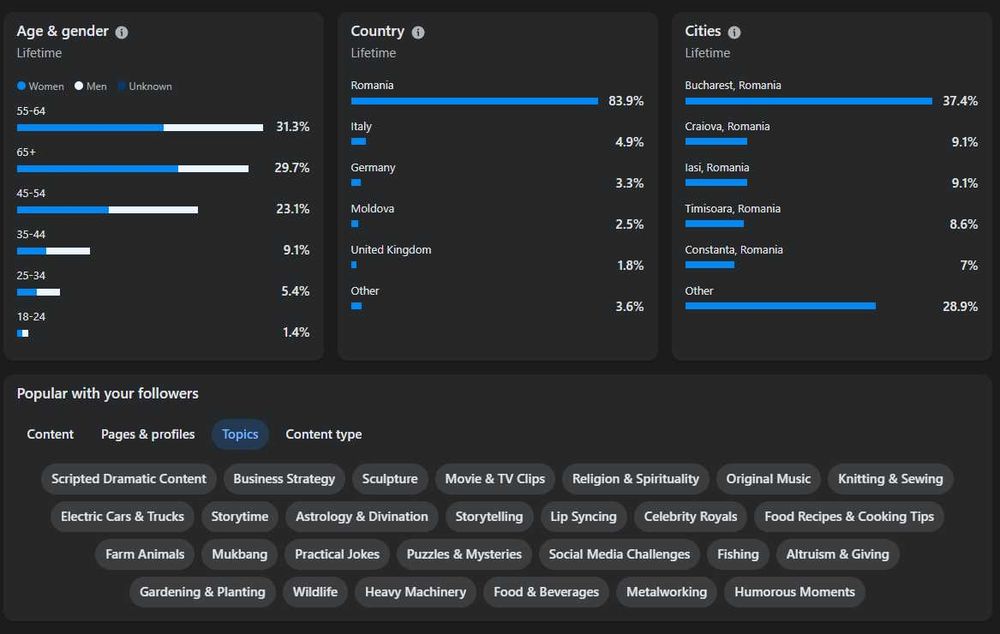1000x634 pixels.
Task: Click the Heavy Machinery chip
Action: 415,592
